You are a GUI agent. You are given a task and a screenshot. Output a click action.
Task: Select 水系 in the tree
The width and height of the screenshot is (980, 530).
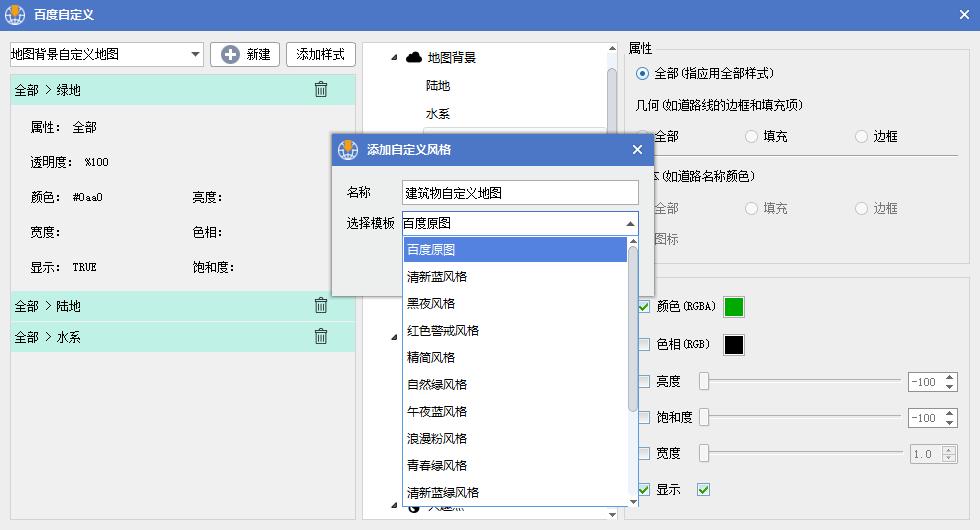pyautogui.click(x=438, y=114)
